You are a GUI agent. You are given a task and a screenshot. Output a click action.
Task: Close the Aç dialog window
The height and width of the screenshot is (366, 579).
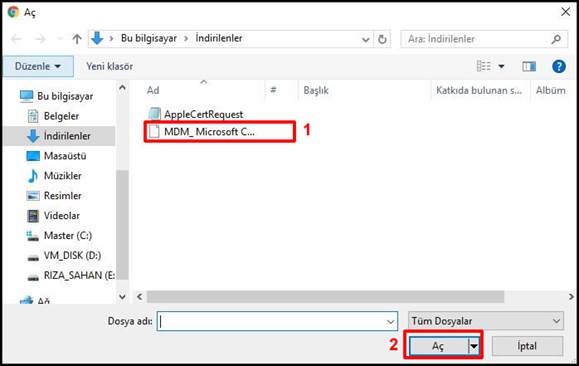[x=565, y=12]
